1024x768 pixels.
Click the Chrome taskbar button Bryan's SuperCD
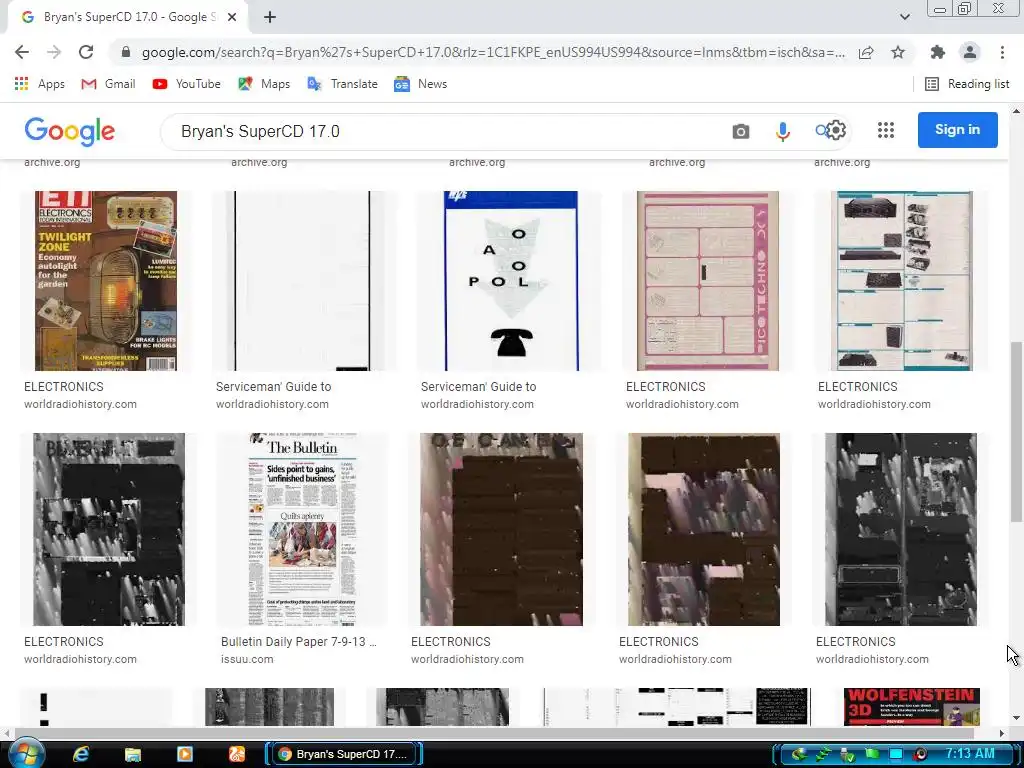[x=344, y=754]
